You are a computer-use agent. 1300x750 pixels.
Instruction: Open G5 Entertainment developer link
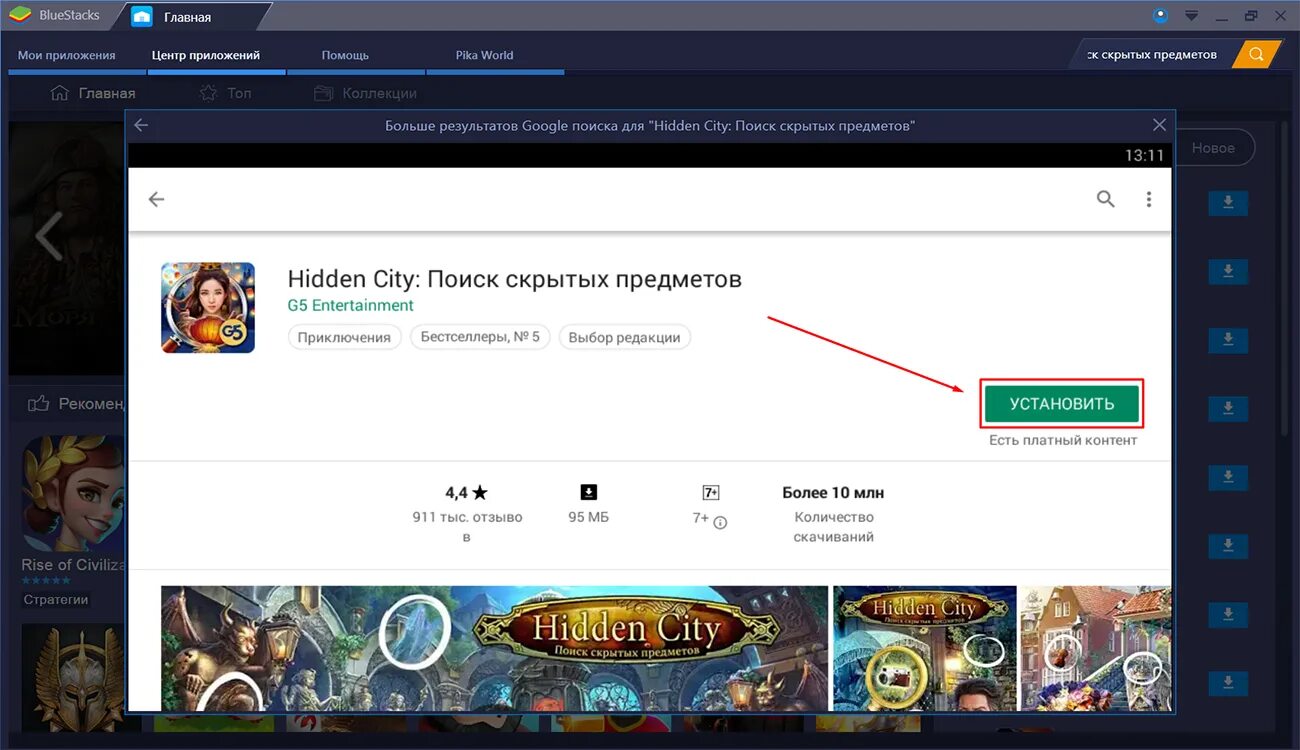350,305
